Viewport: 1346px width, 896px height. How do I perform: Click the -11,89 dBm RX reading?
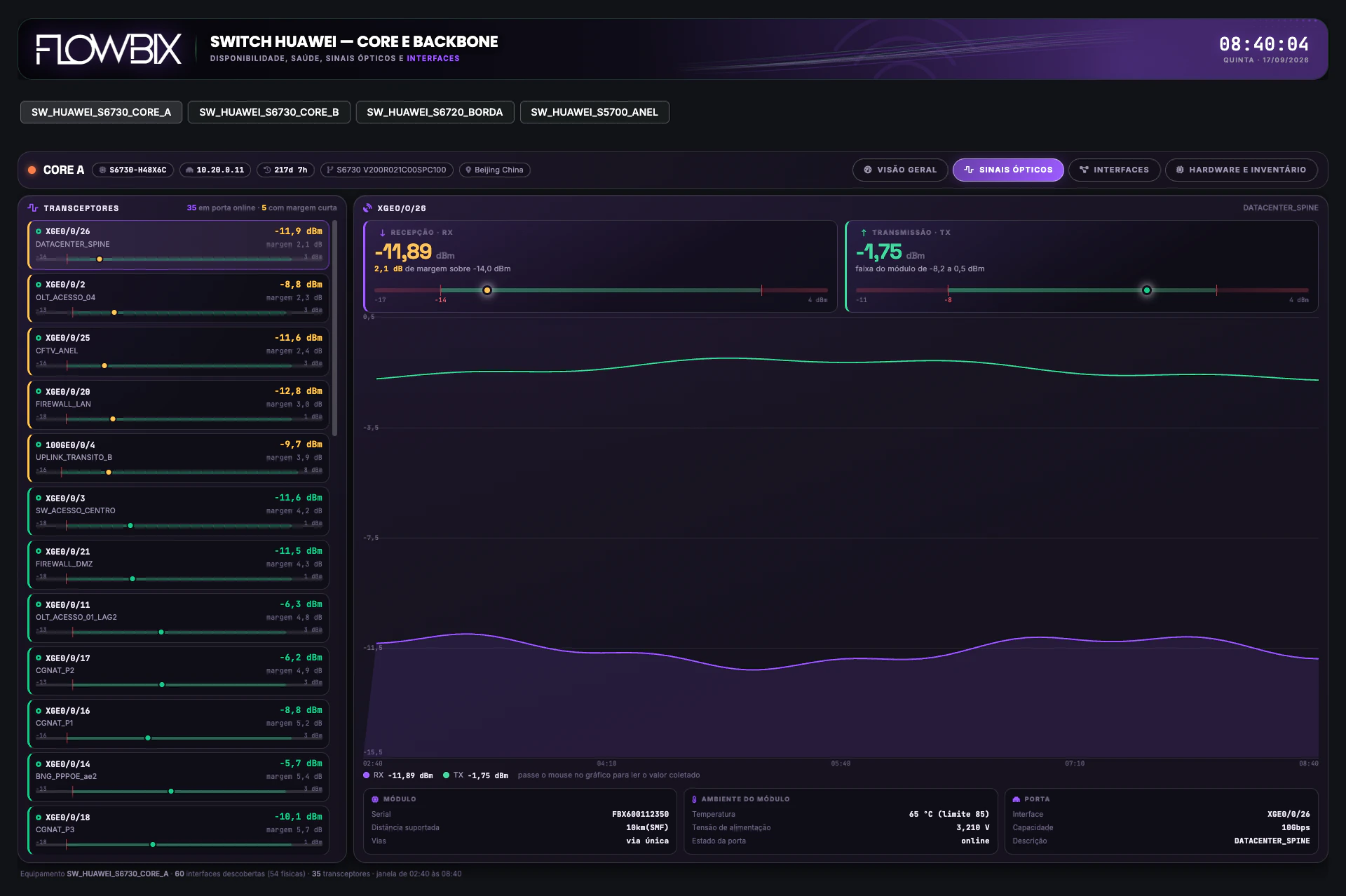pos(414,252)
